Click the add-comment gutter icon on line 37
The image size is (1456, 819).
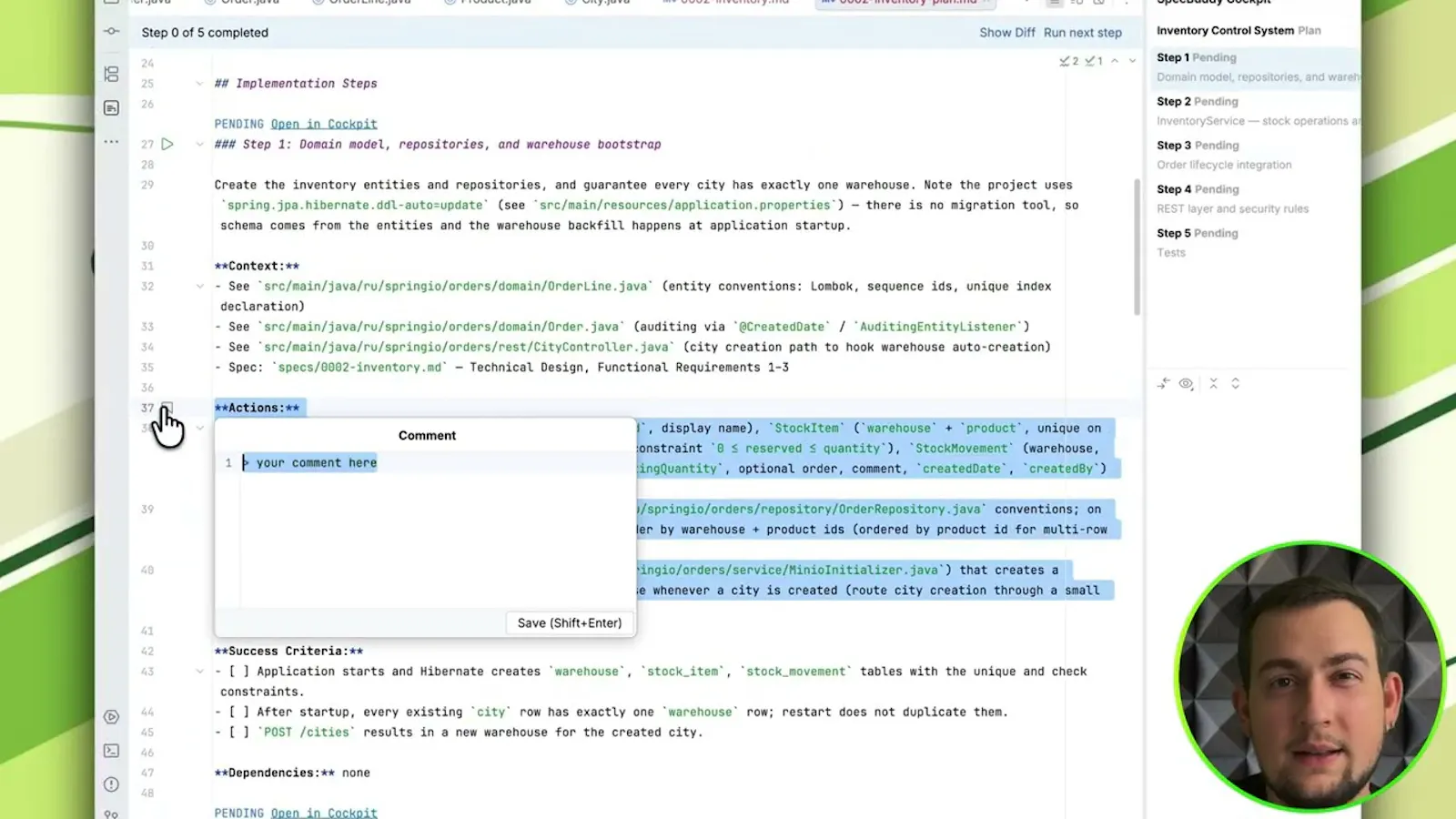[167, 408]
